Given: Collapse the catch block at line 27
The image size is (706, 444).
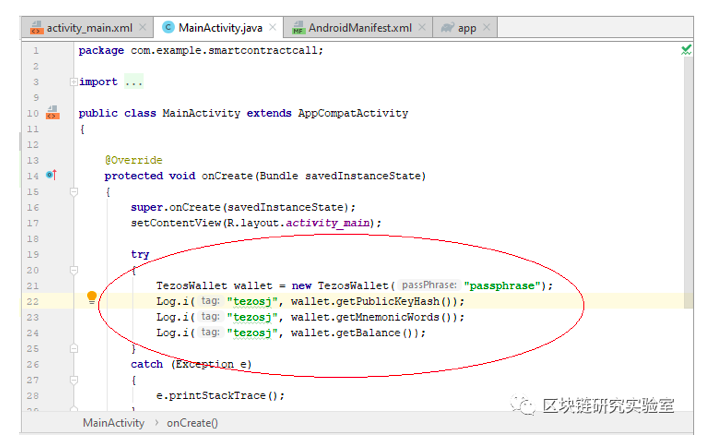Looking at the screenshot, I should click(x=74, y=380).
